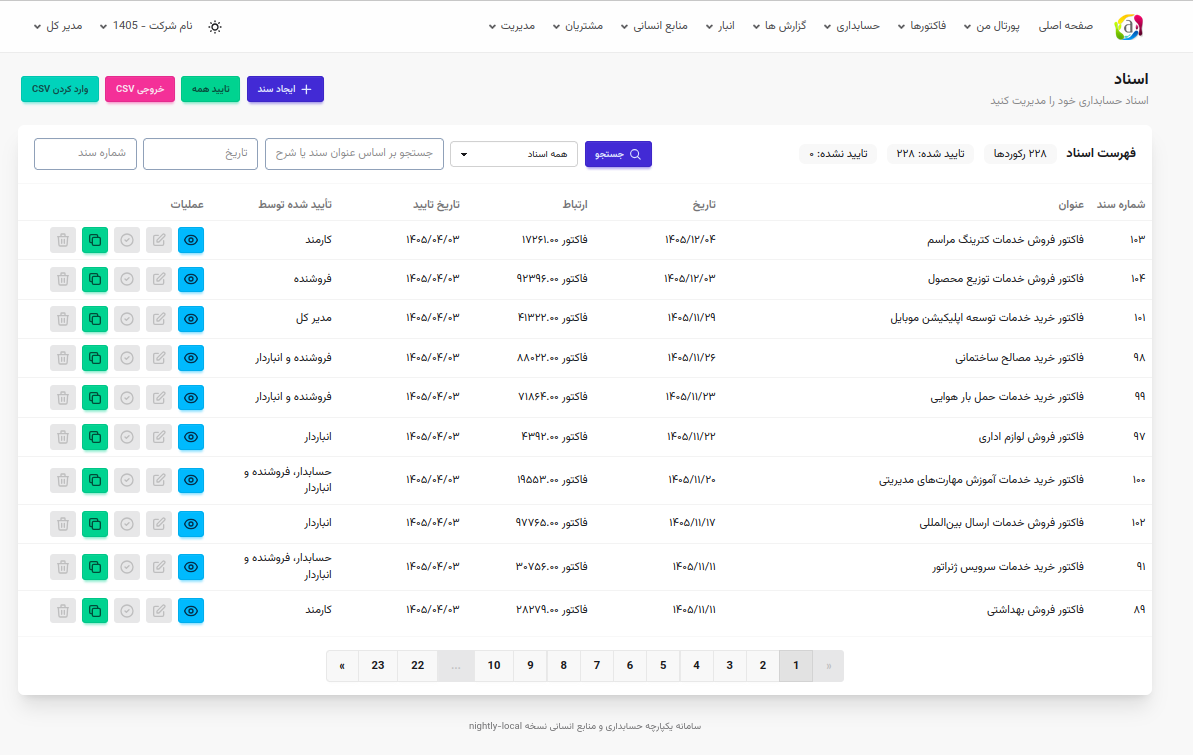Click the next page « arrow

pyautogui.click(x=342, y=666)
